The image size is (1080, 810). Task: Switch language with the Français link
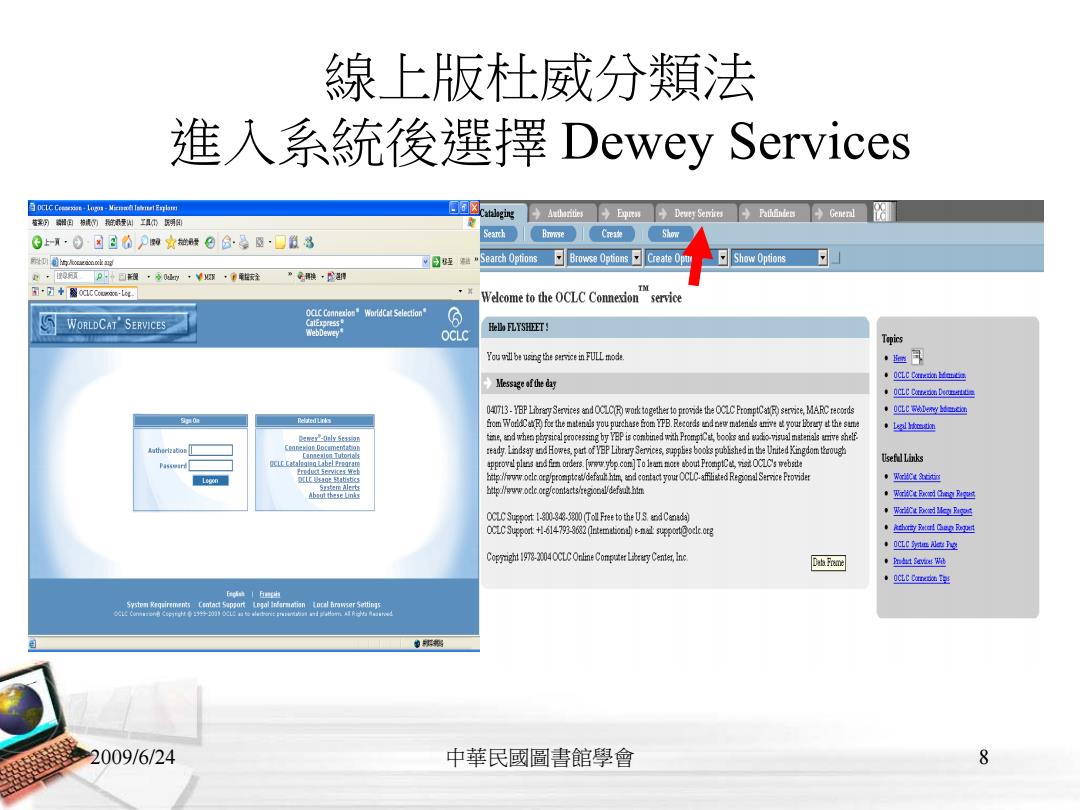[270, 594]
